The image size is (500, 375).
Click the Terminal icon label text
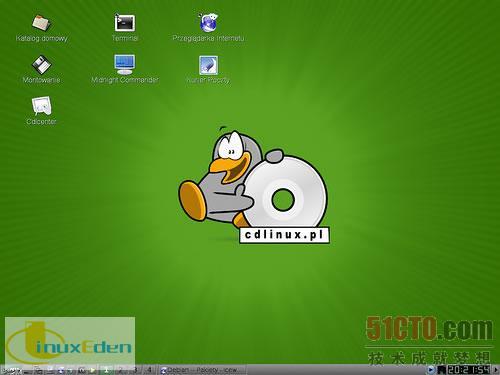pos(125,38)
